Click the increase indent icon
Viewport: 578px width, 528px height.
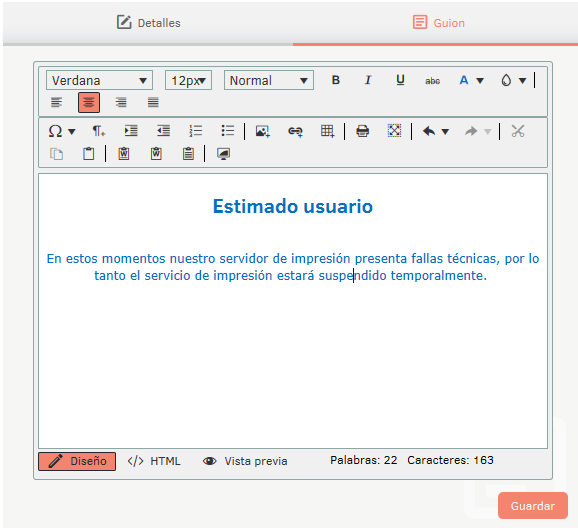pos(131,131)
